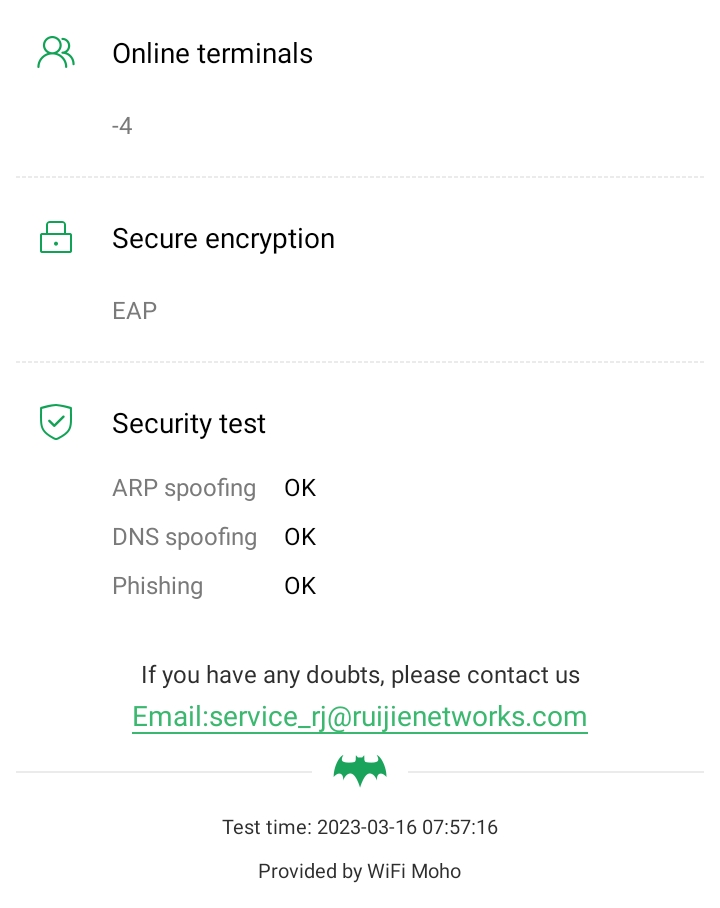The image size is (720, 908).
Task: Click the Test time timestamp
Action: (x=360, y=828)
